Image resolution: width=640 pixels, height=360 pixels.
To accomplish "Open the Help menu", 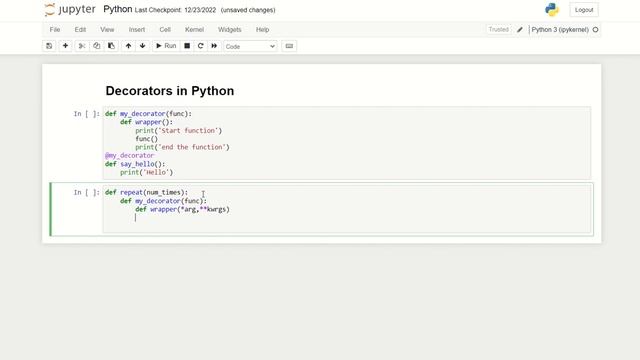I will point(262,30).
